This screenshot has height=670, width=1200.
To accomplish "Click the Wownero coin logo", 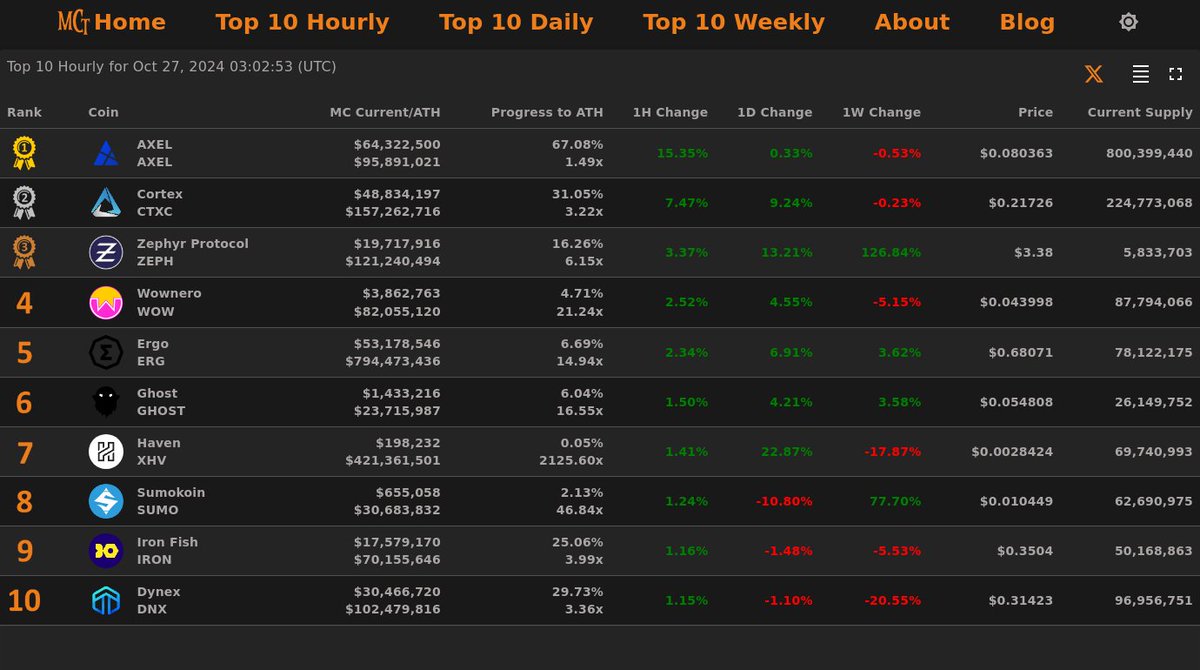I will 106,303.
